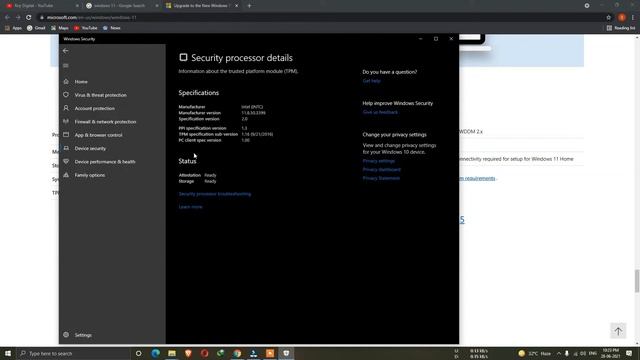Image resolution: width=640 pixels, height=360 pixels.
Task: Click the Family options people icon
Action: pos(66,175)
